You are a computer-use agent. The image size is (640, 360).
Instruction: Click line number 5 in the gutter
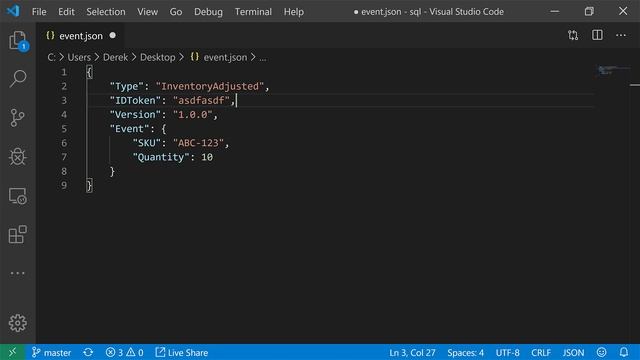click(x=64, y=129)
